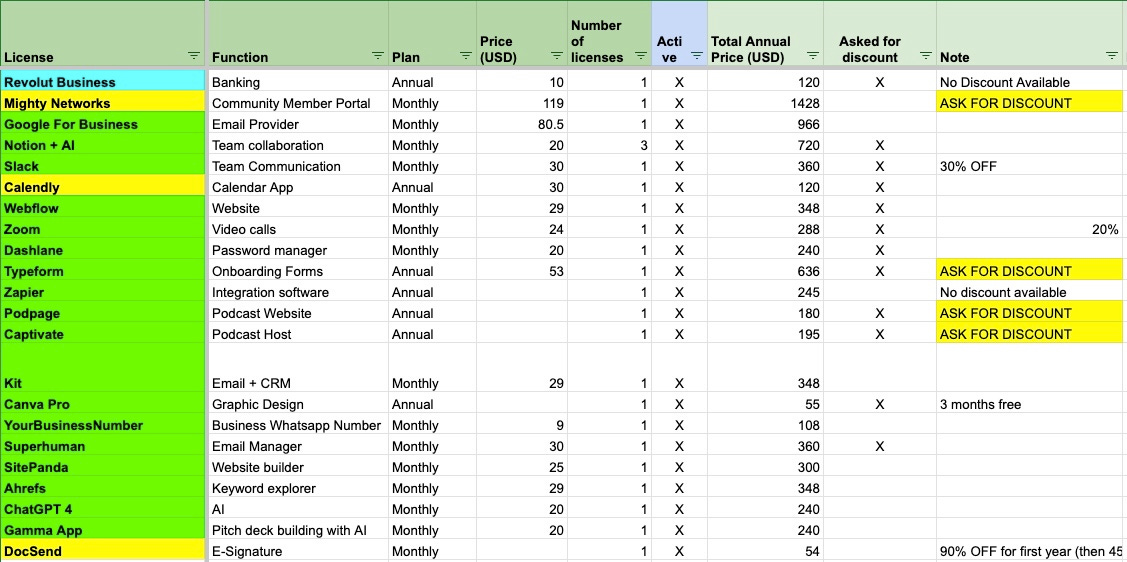Click the Pitch deck building with AI cell
Image resolution: width=1127 pixels, height=562 pixels.
pos(298,530)
